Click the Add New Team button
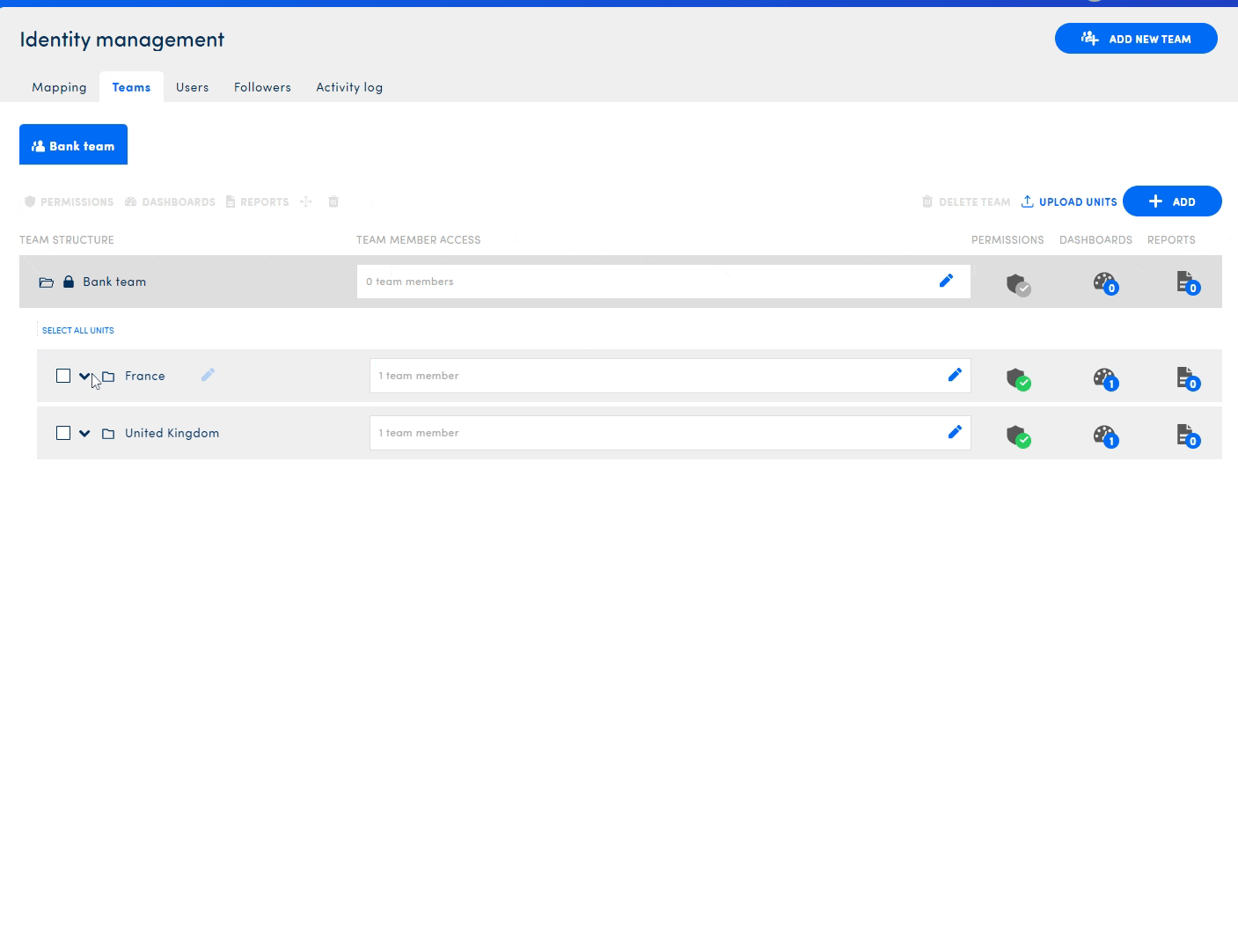Viewport: 1238px width, 952px height. (1135, 39)
